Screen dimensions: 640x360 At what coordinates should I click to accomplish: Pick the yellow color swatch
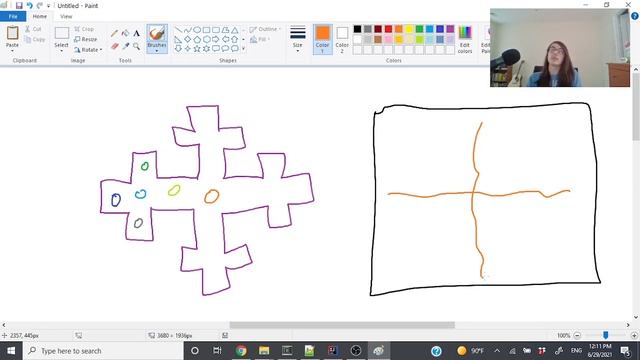[409, 29]
